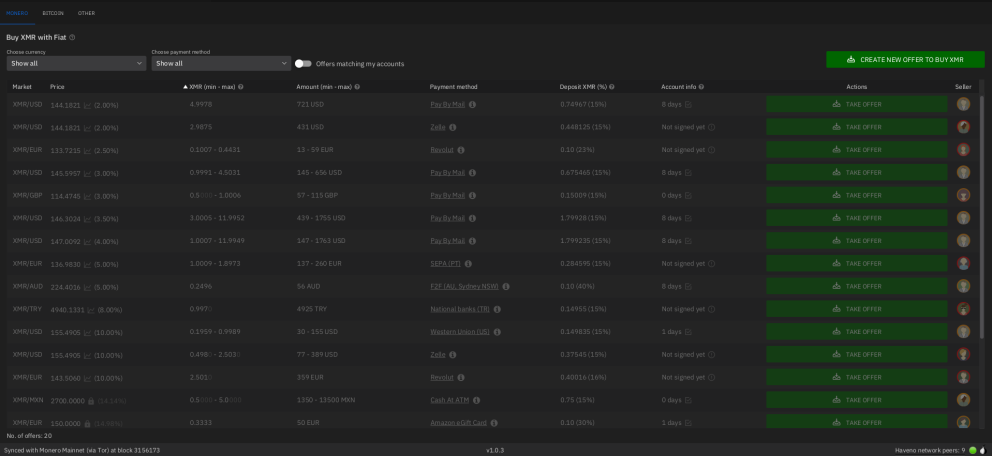Open the Choose payment method dropdown
The height and width of the screenshot is (456, 992).
(x=221, y=63)
